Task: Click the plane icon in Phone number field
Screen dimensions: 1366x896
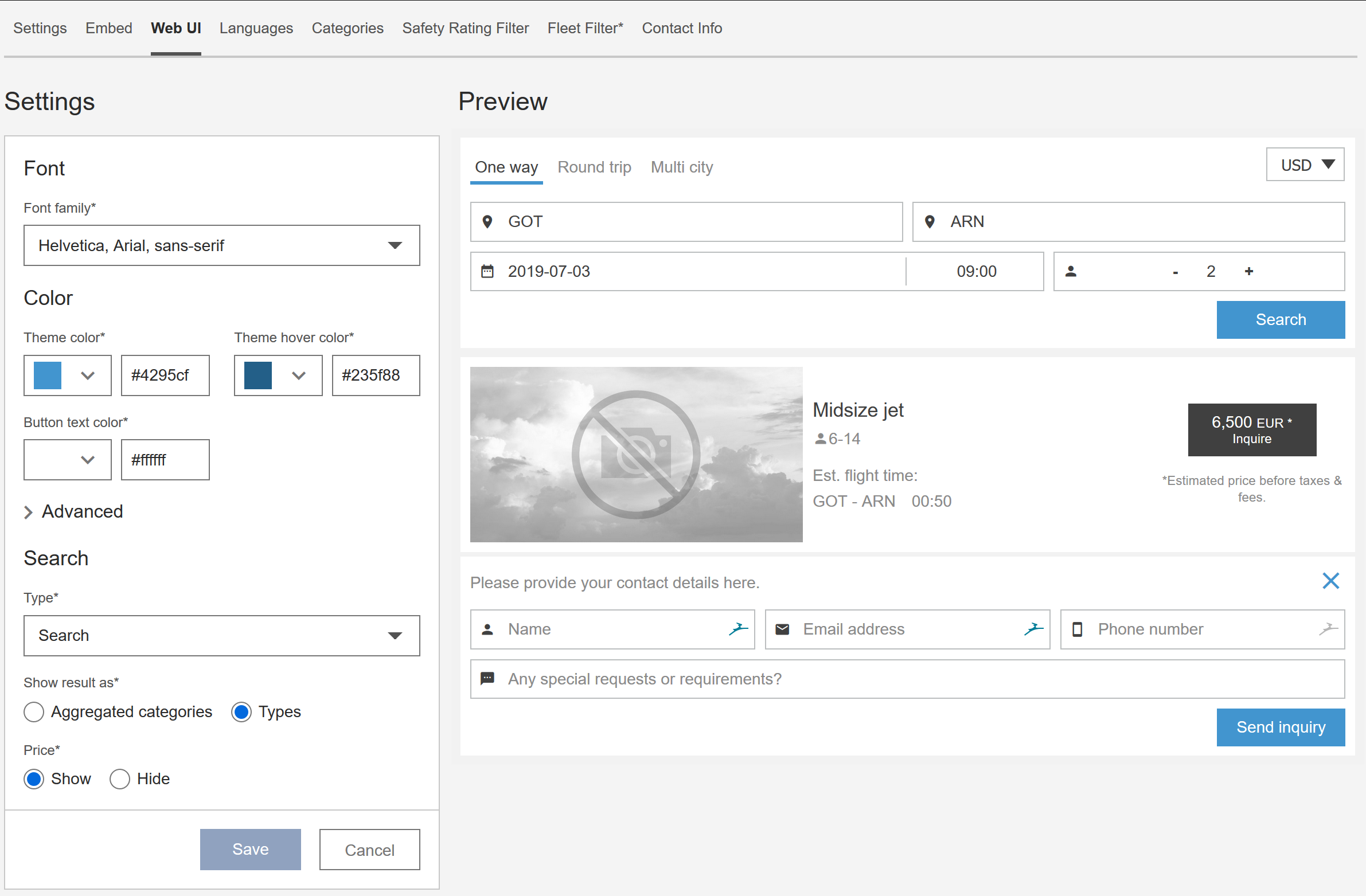Action: coord(1329,629)
